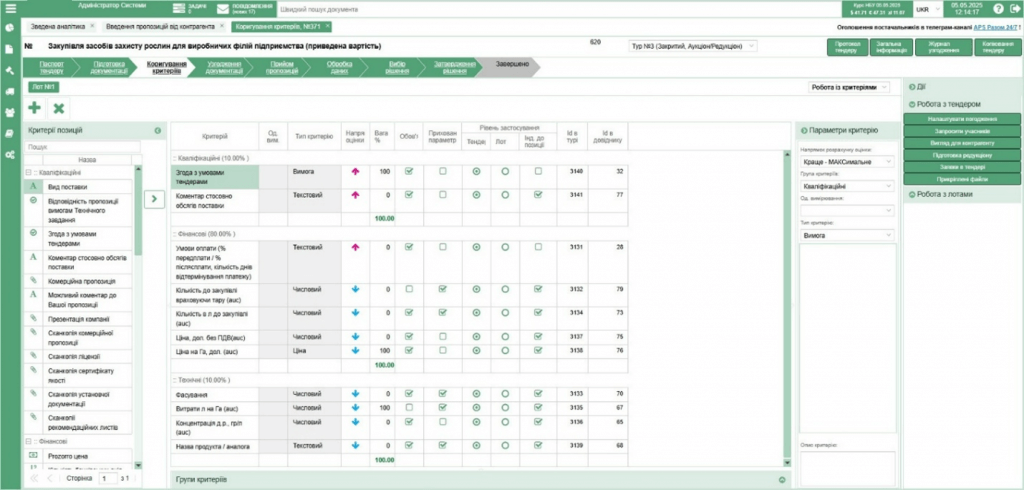Image resolution: width=1024 pixels, height=490 pixels.
Task: Go to the Прийом пропозицій stage
Action: [282, 67]
